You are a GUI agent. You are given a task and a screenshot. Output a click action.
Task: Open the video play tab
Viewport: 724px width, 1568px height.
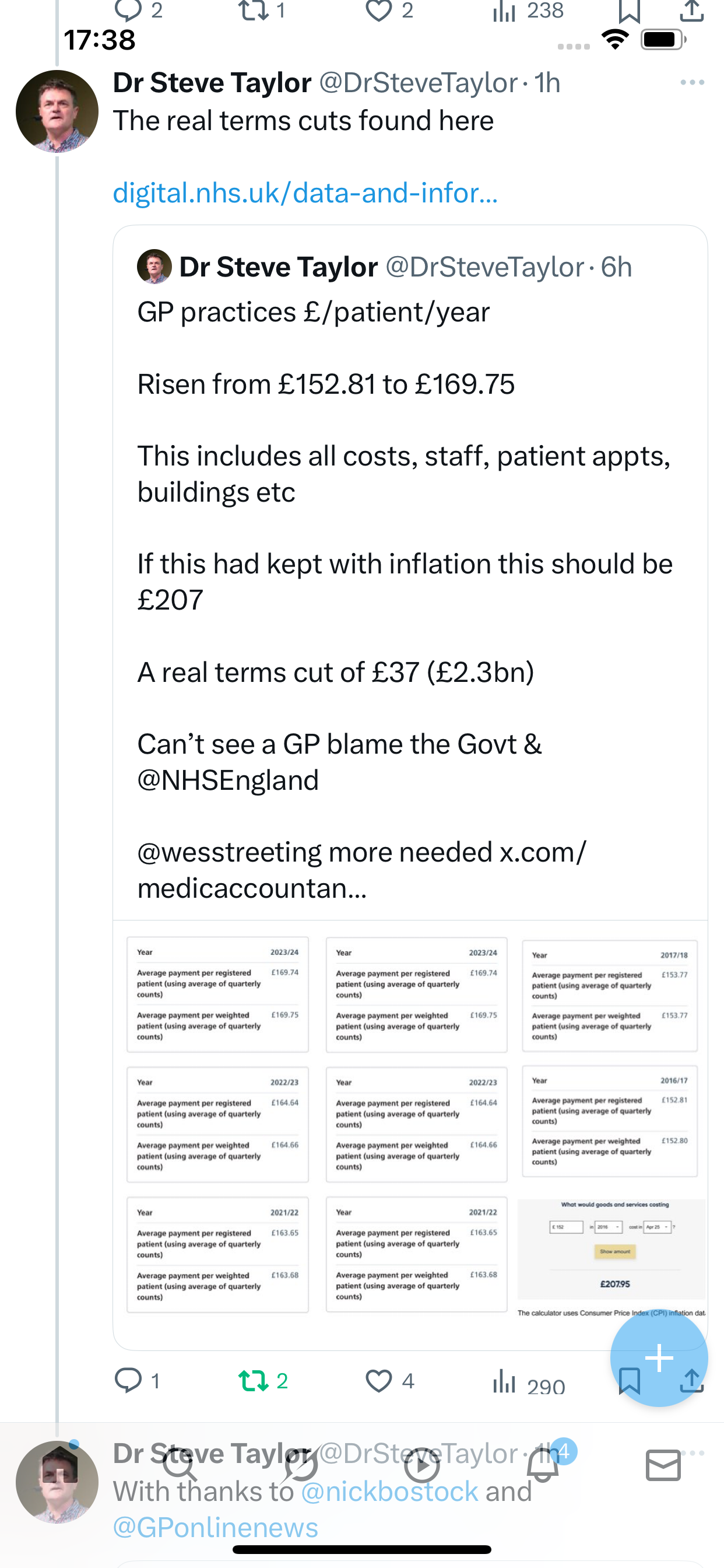(x=421, y=1465)
